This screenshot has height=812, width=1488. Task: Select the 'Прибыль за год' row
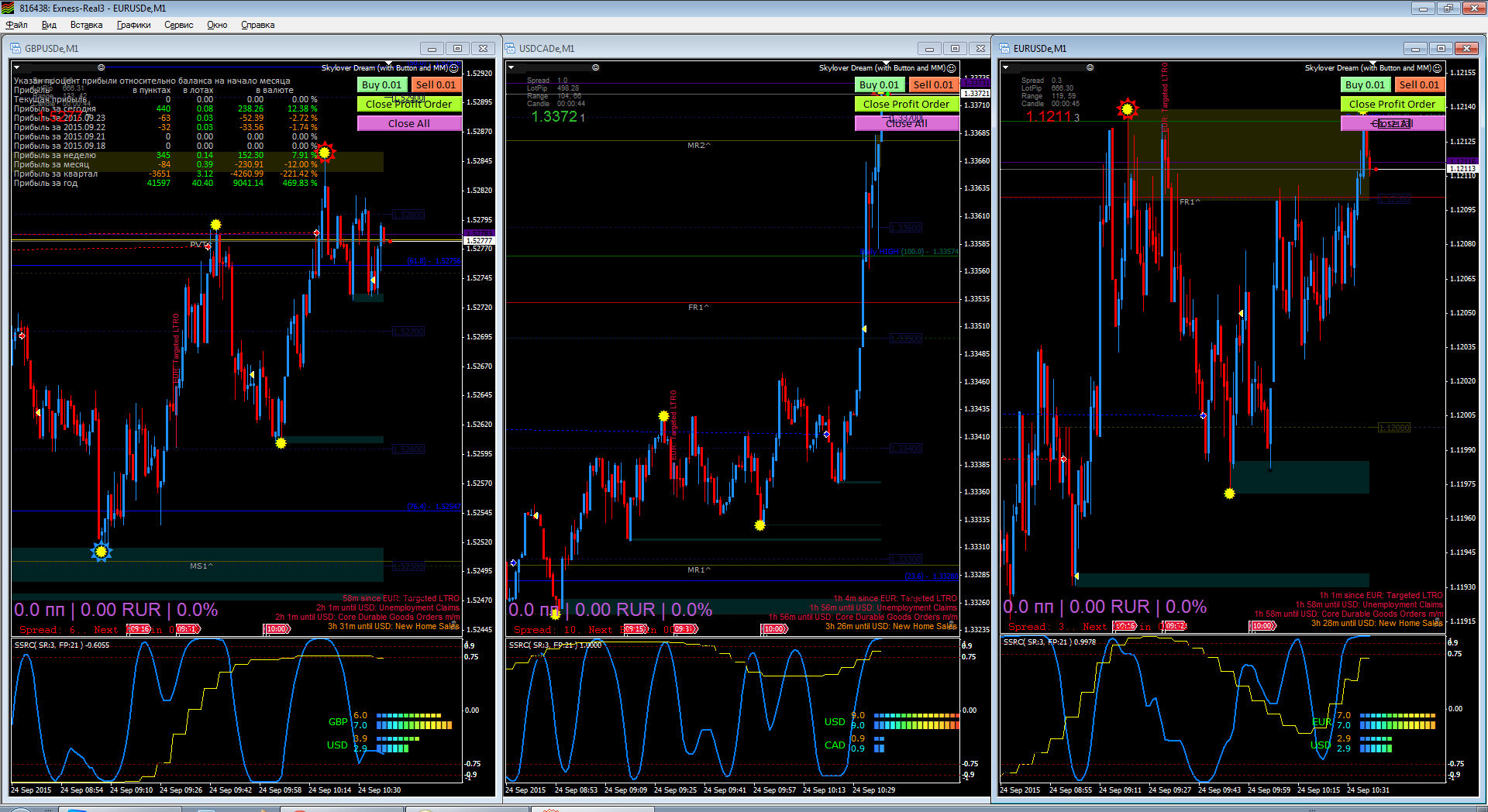(166, 183)
